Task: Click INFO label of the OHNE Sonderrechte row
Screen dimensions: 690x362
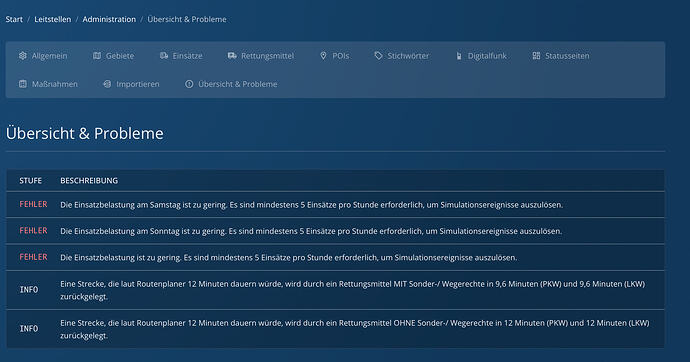Action: coord(29,329)
